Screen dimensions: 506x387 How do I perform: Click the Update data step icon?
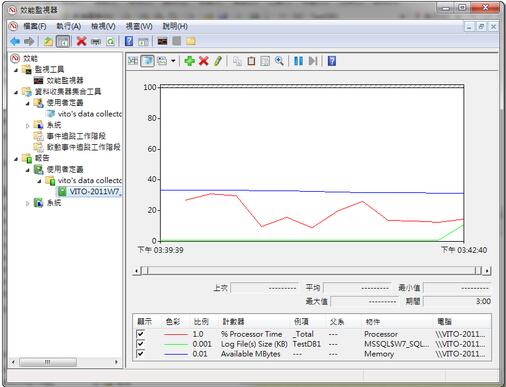tap(313, 61)
